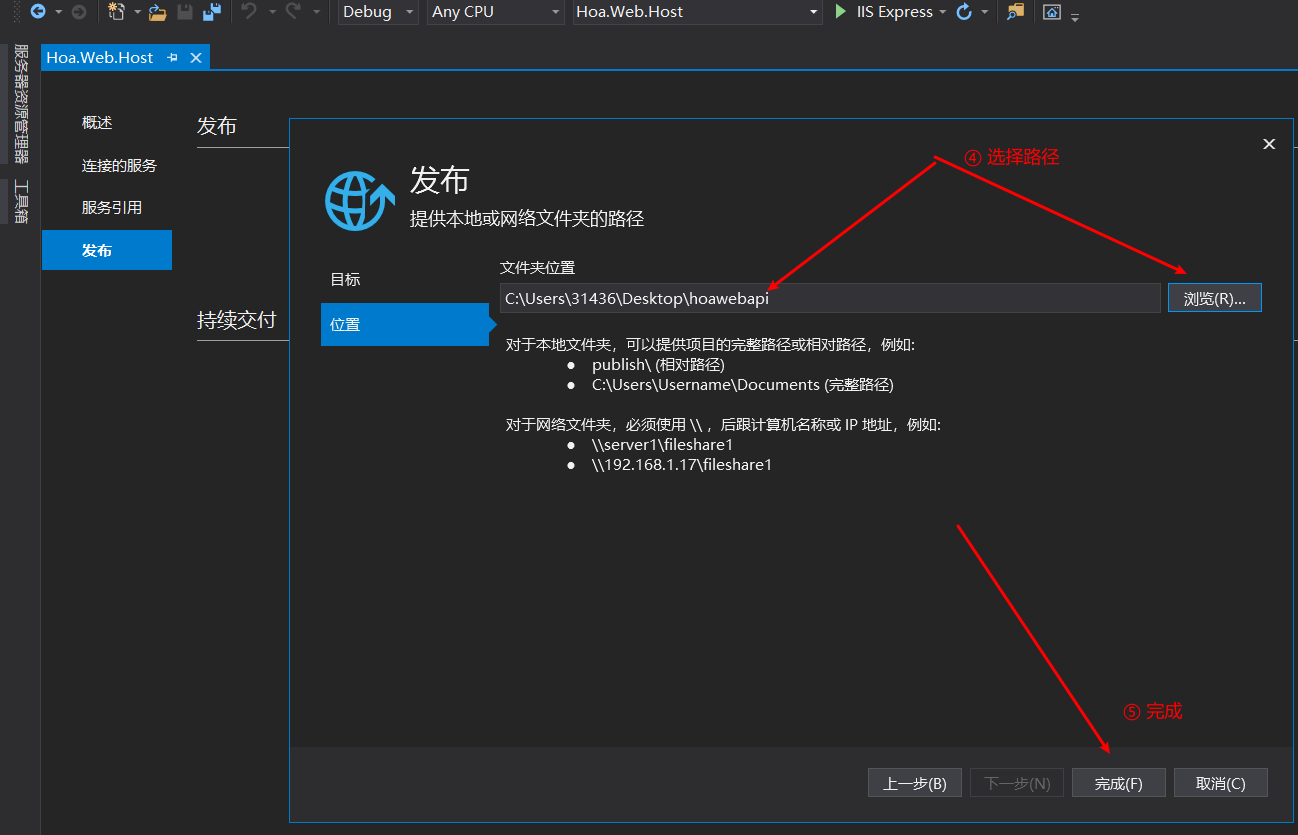Go back with 上一步(B) button
The width and height of the screenshot is (1298, 835).
[x=914, y=784]
